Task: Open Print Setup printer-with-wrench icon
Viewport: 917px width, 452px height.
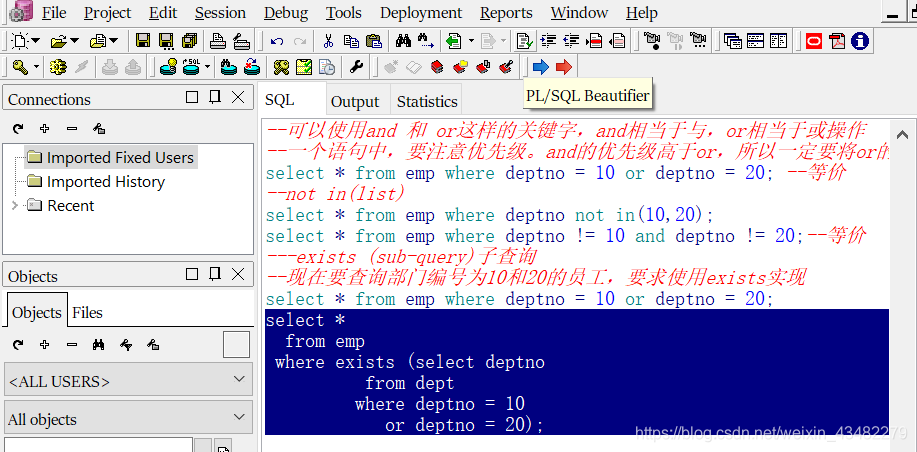Action: tap(242, 41)
